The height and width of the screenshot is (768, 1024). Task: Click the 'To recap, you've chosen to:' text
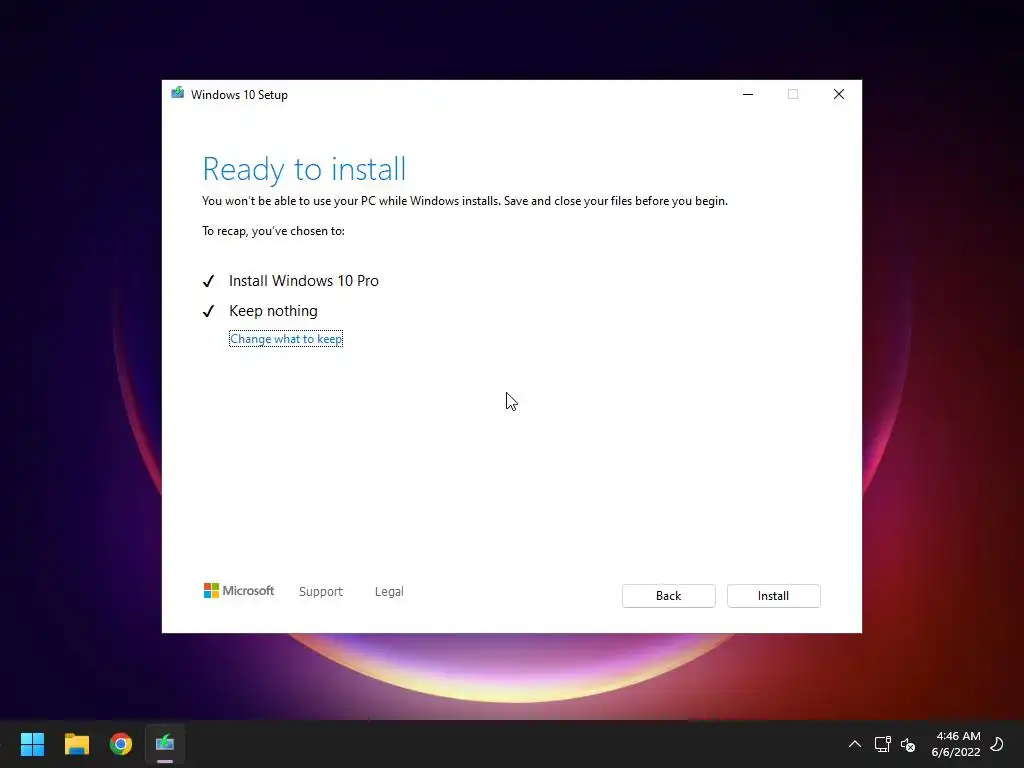coord(273,231)
